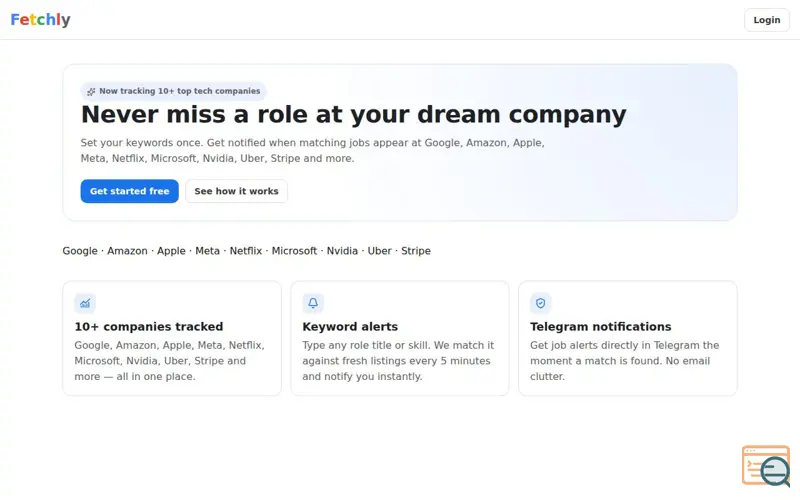
Task: Click 'Now tracking 10+ top tech companies' badge
Action: (x=173, y=91)
